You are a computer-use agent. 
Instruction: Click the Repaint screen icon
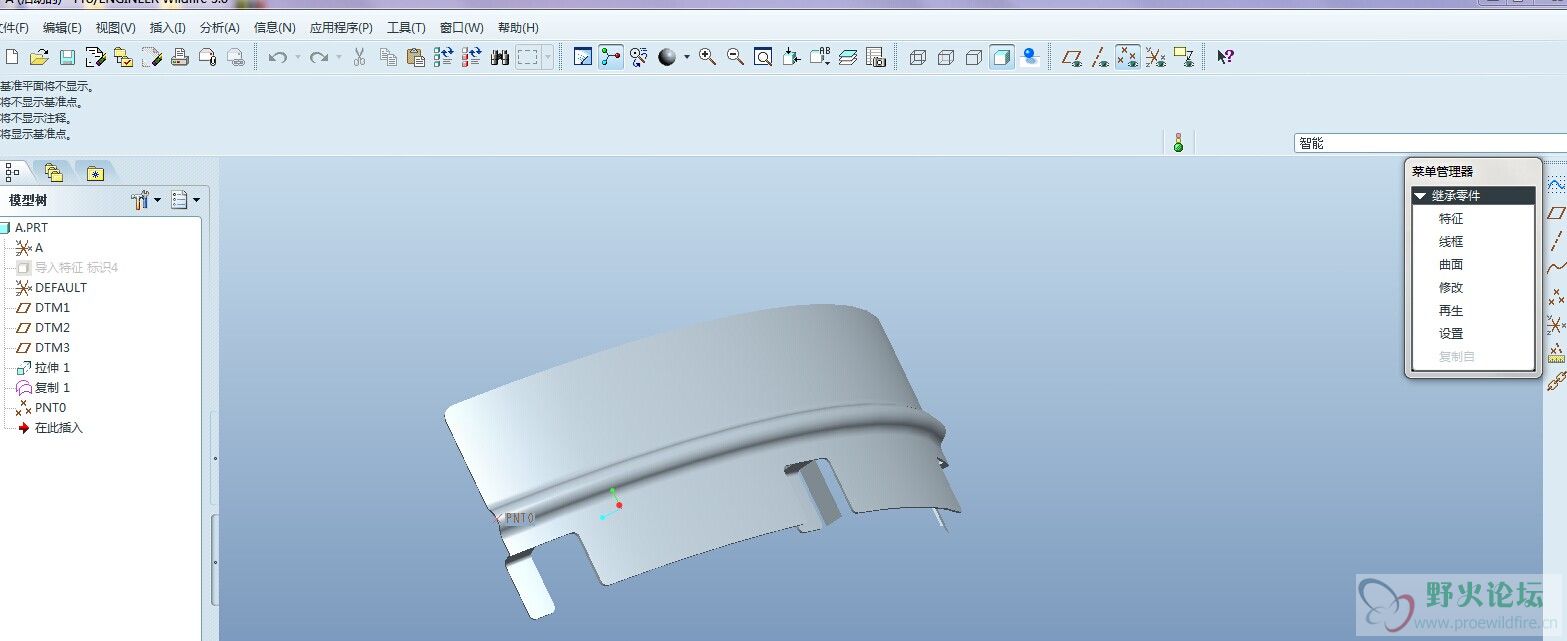(x=583, y=57)
